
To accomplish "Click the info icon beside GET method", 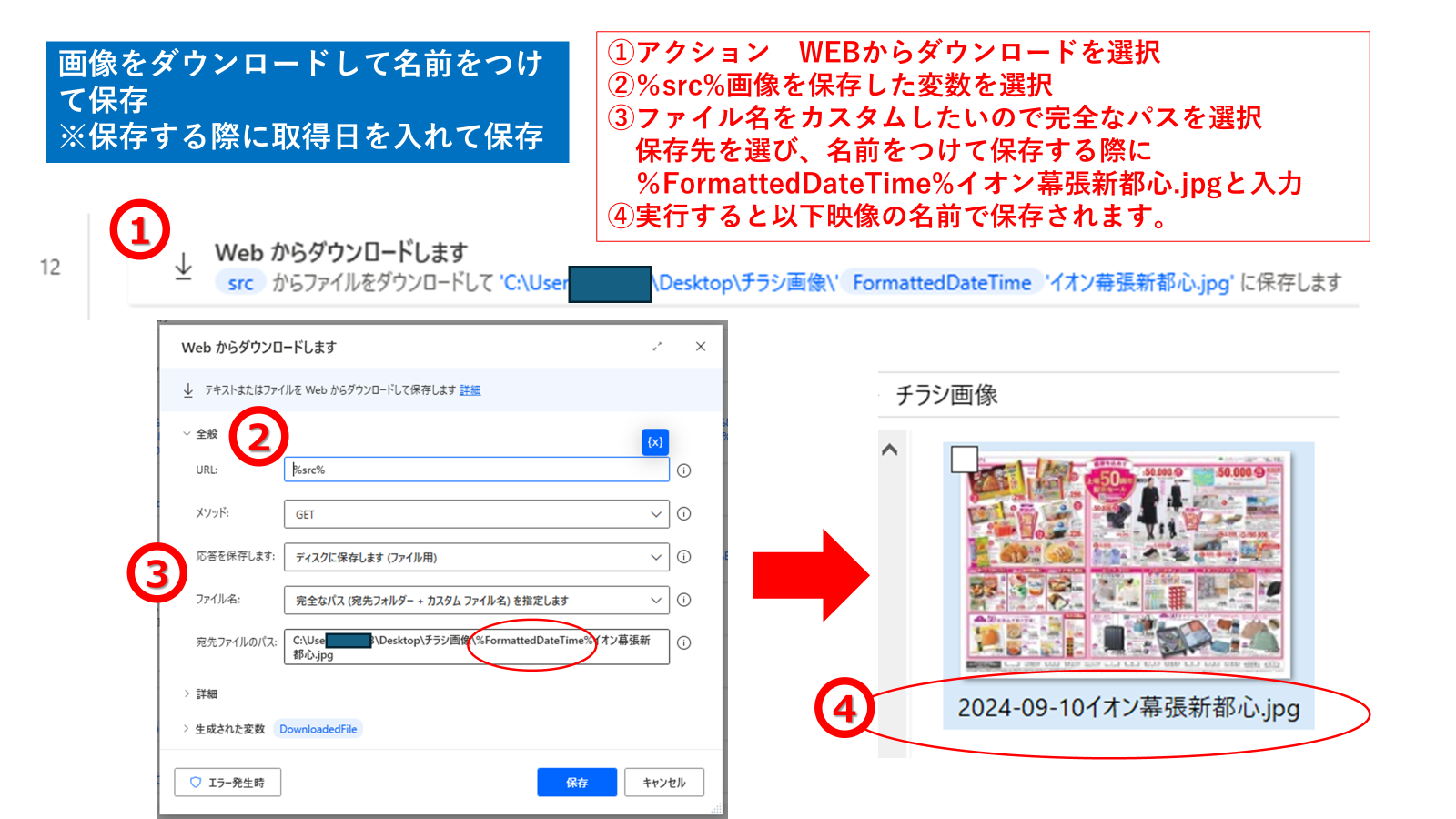I will pyautogui.click(x=684, y=514).
